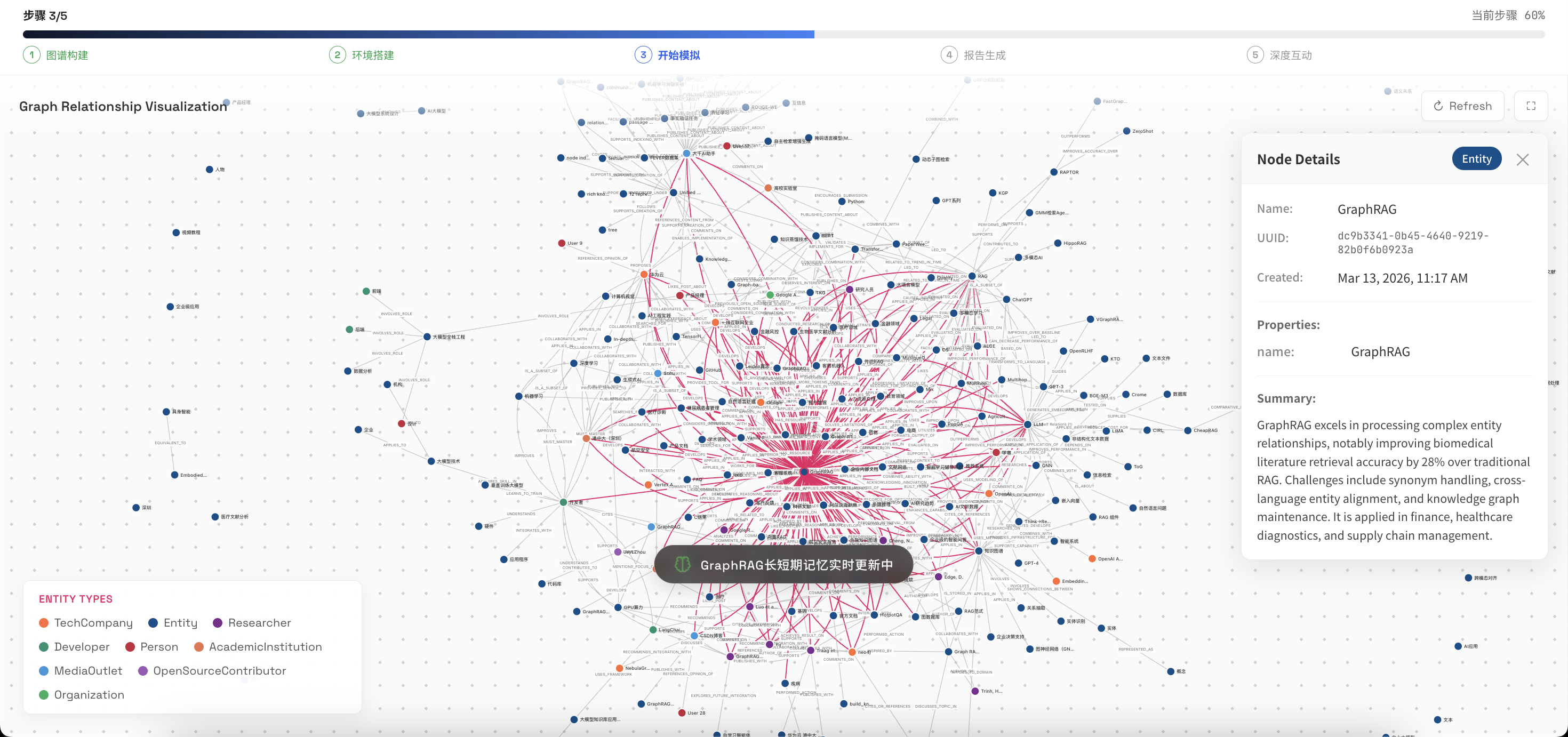Select the 深圳 node

pos(136,508)
